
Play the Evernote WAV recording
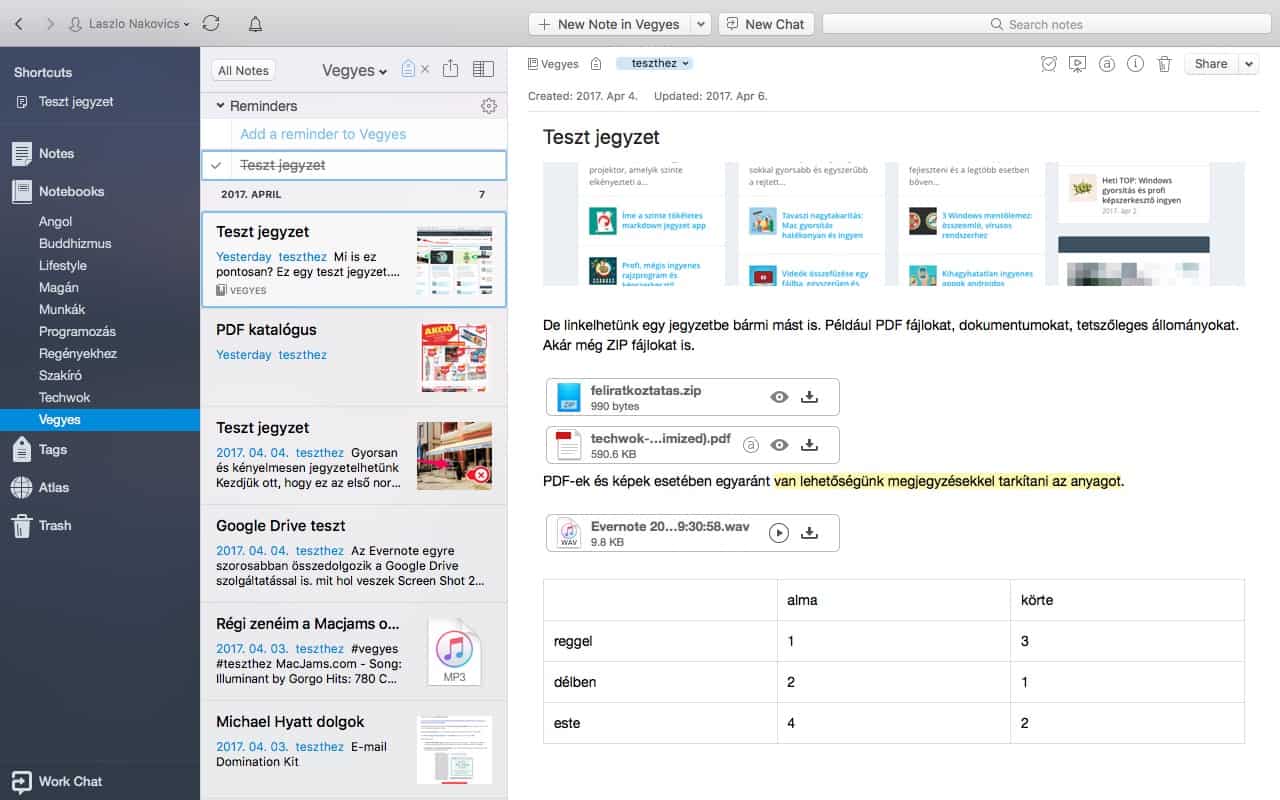click(x=779, y=533)
